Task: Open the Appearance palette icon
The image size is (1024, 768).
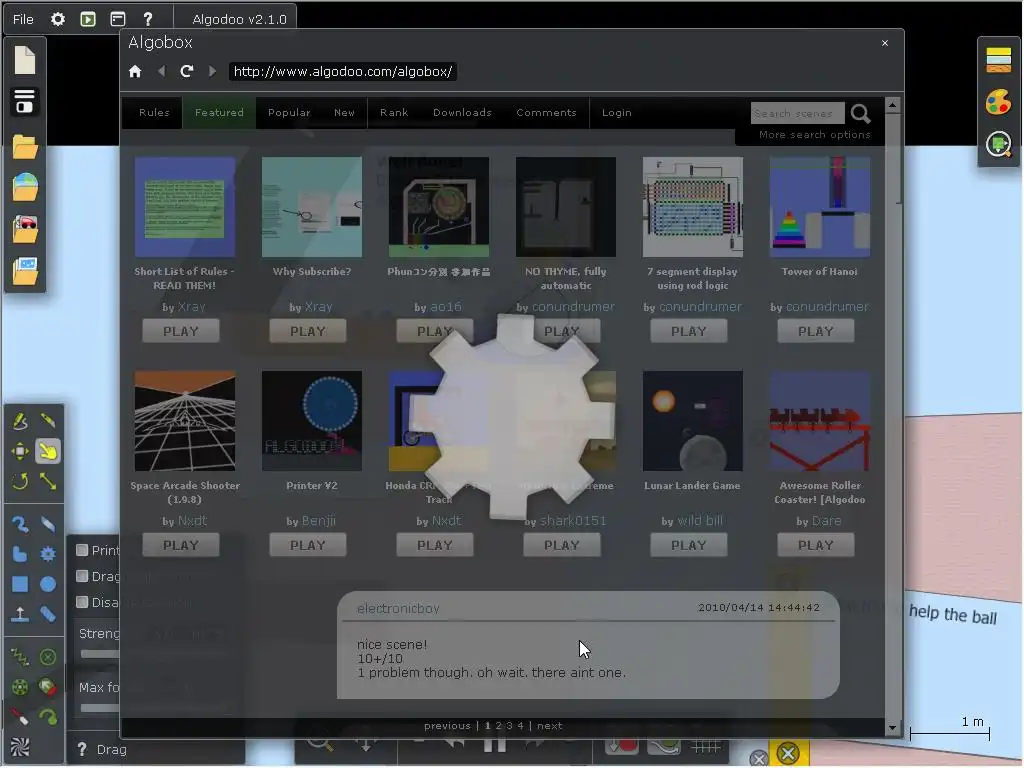Action: (999, 103)
